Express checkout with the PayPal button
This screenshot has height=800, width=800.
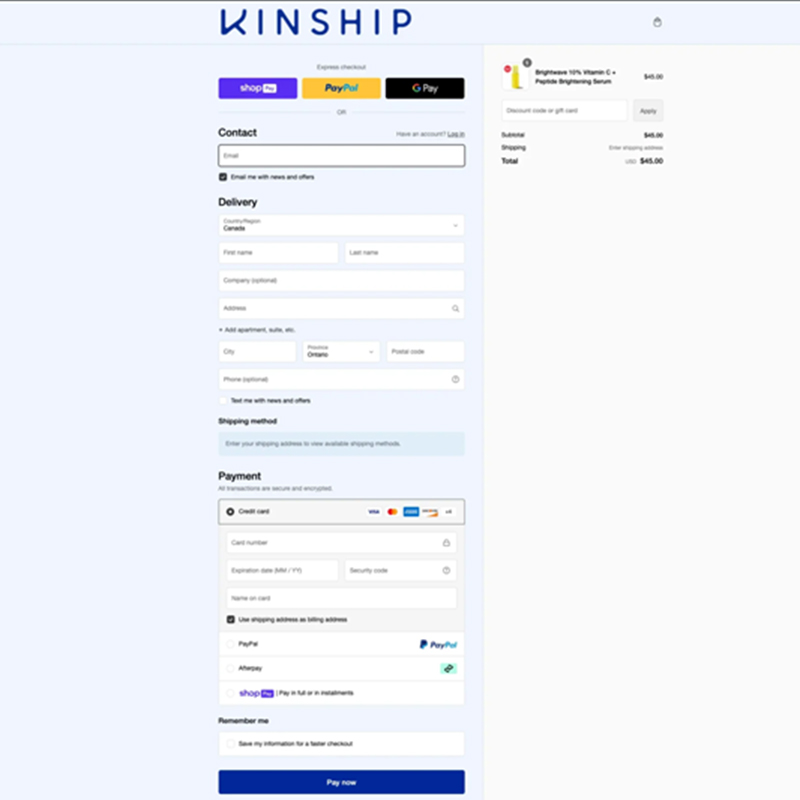point(341,88)
